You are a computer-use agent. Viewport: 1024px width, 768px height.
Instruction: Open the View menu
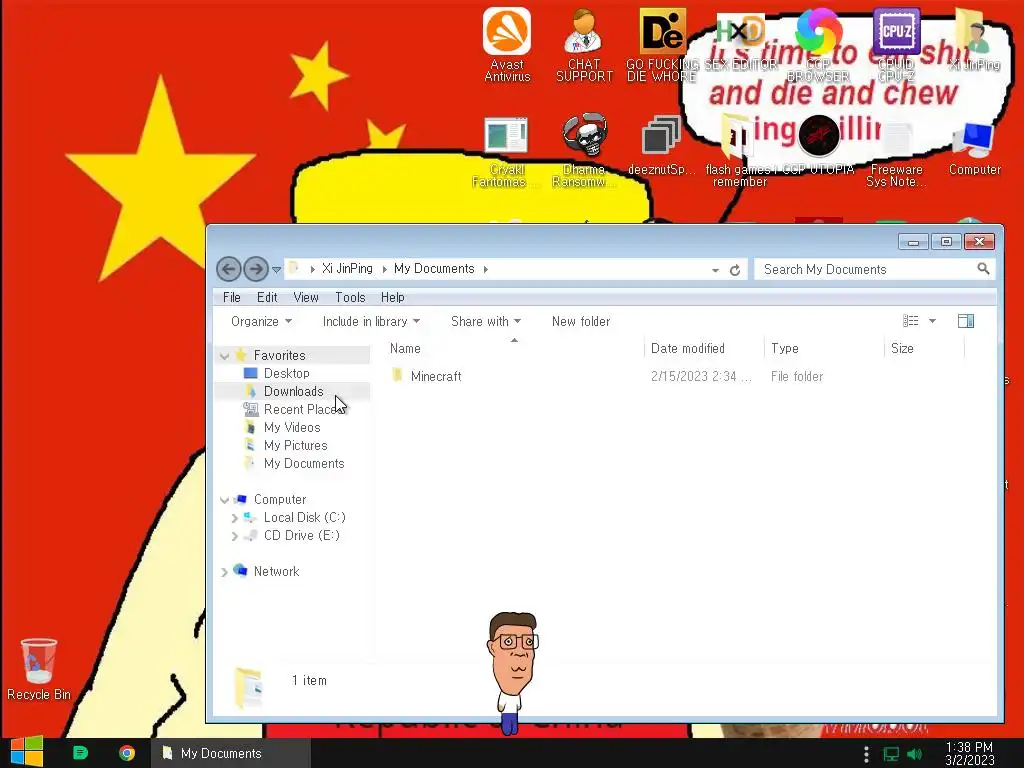pos(306,297)
